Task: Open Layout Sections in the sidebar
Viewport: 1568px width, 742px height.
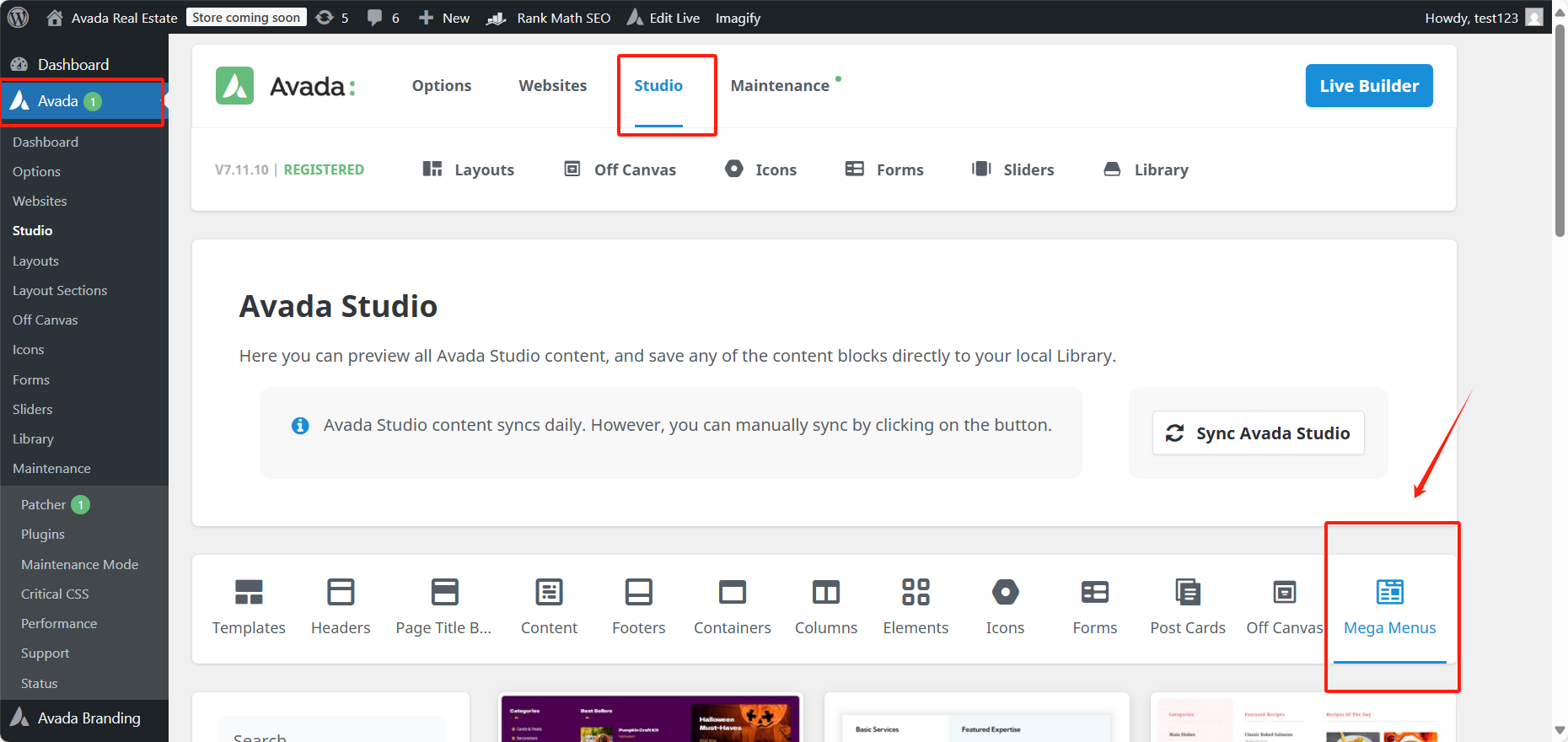Action: tap(60, 291)
